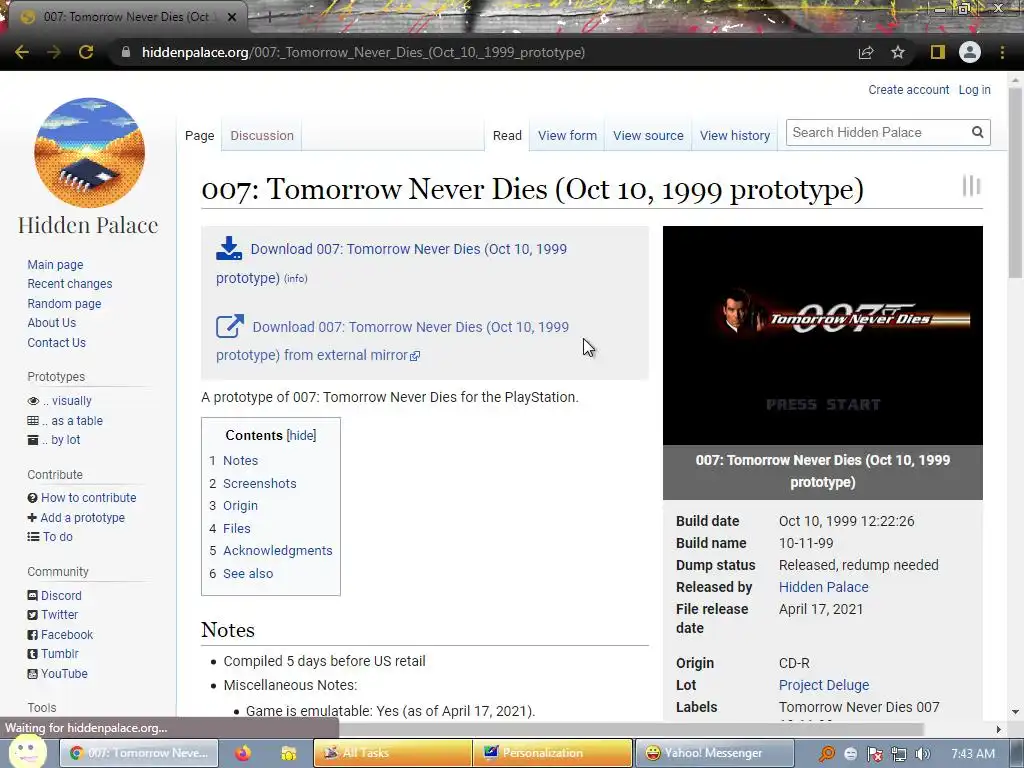Open Recent changes sidebar link
Screen dimensions: 1024x768
[69, 283]
